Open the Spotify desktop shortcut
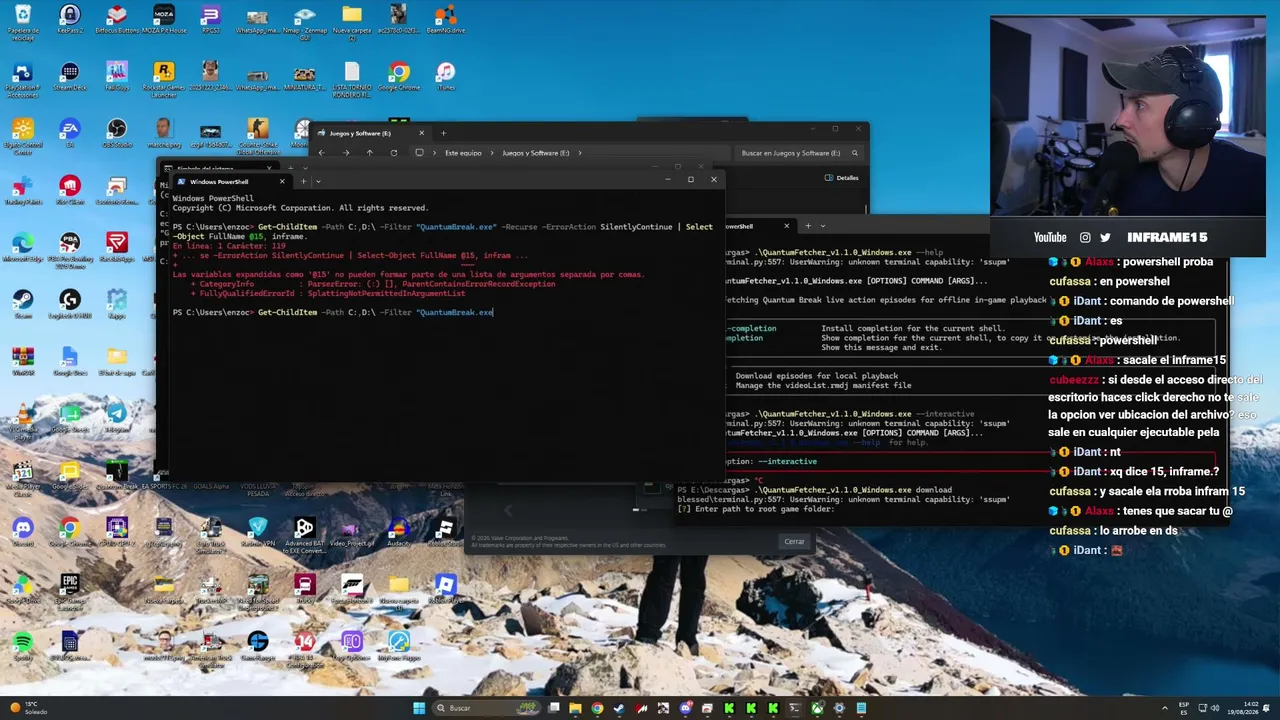Screen dimensions: 1280x720 pyautogui.click(x=22, y=646)
